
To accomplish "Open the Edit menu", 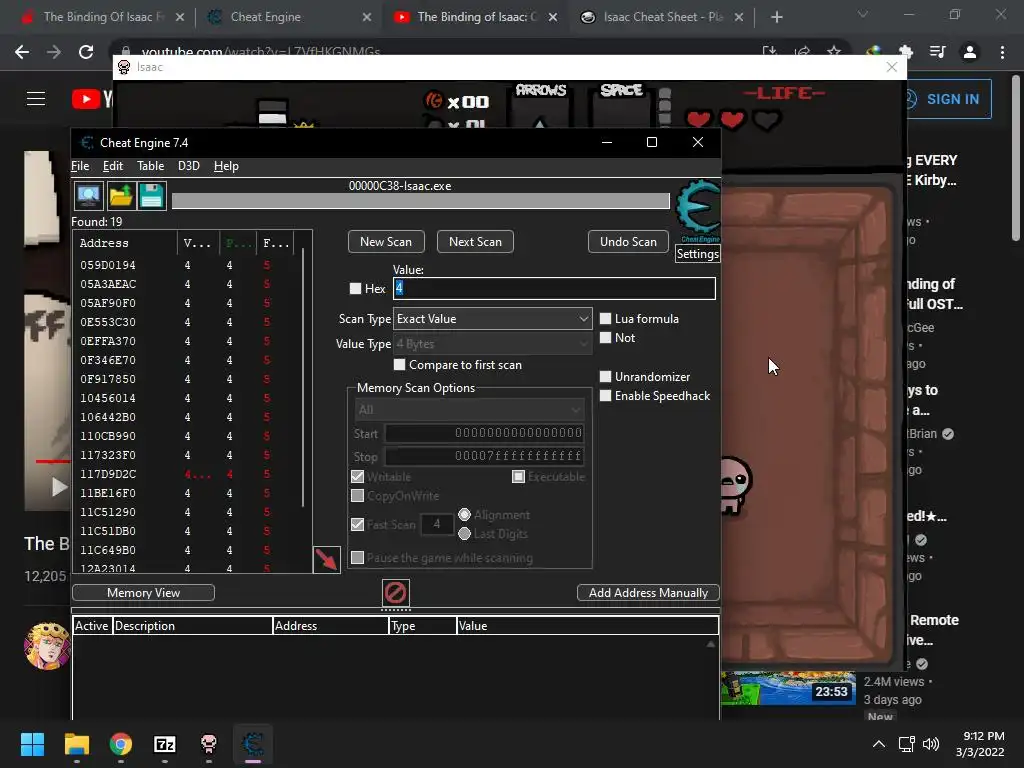I will 113,166.
